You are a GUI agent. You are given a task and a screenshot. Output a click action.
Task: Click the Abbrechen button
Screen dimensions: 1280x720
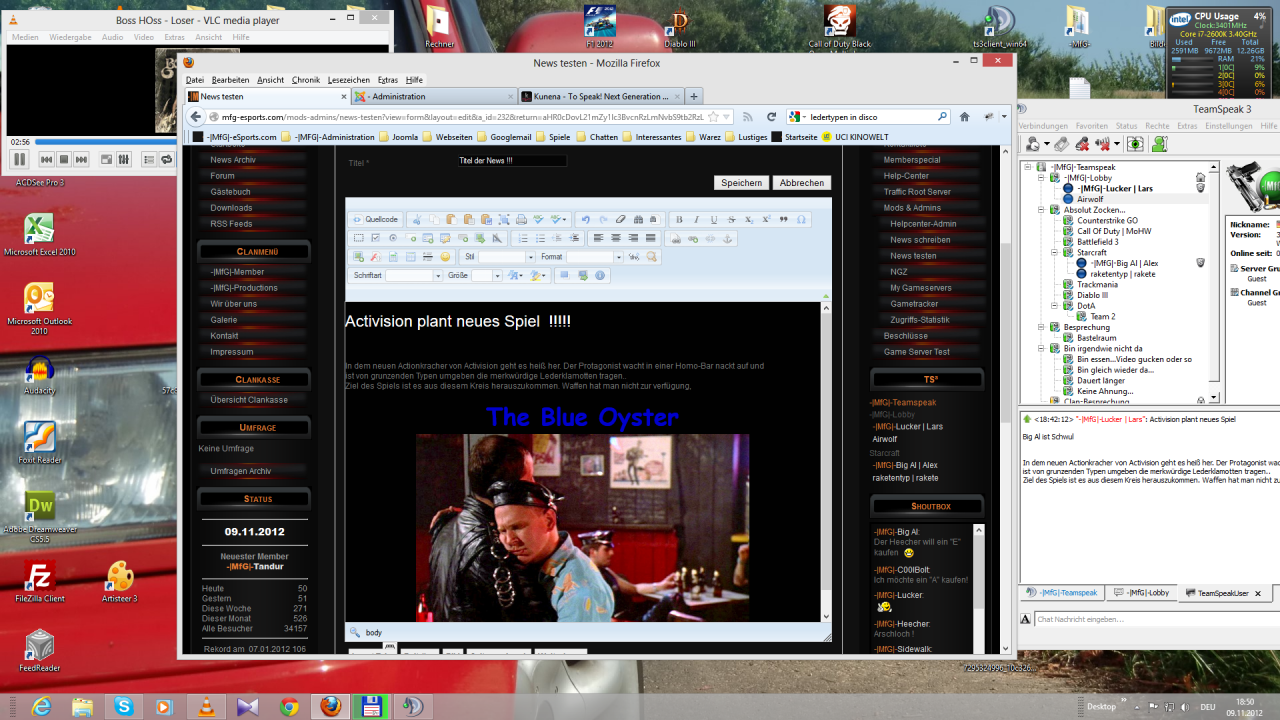[x=801, y=183]
